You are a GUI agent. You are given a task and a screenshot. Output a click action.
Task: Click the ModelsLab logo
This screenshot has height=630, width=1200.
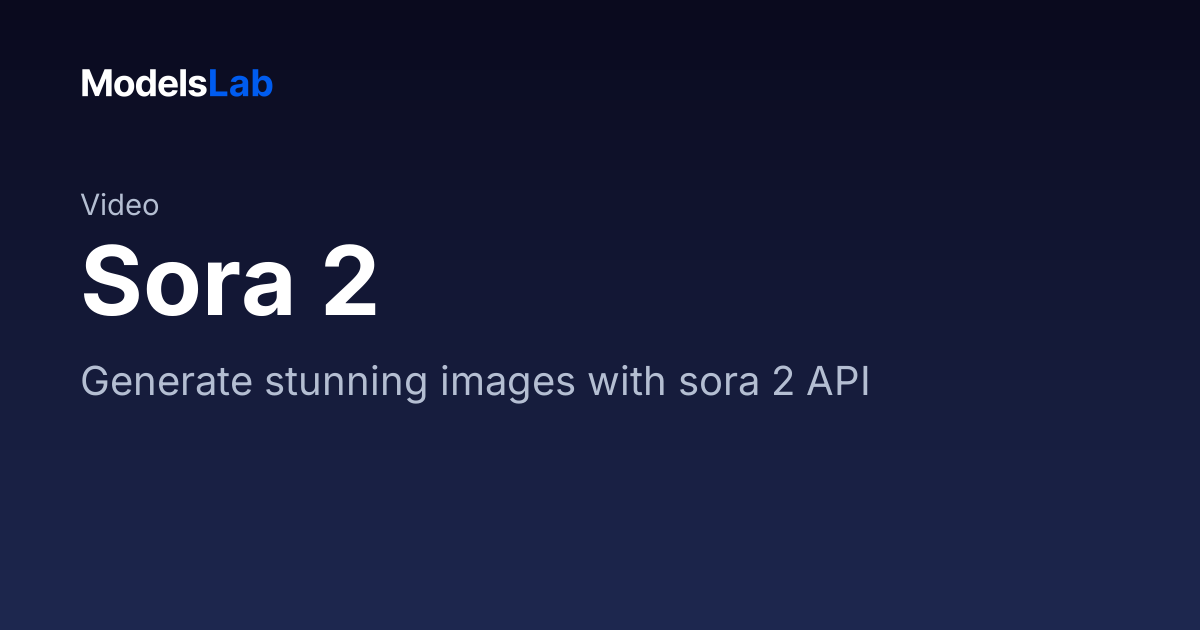coord(177,84)
